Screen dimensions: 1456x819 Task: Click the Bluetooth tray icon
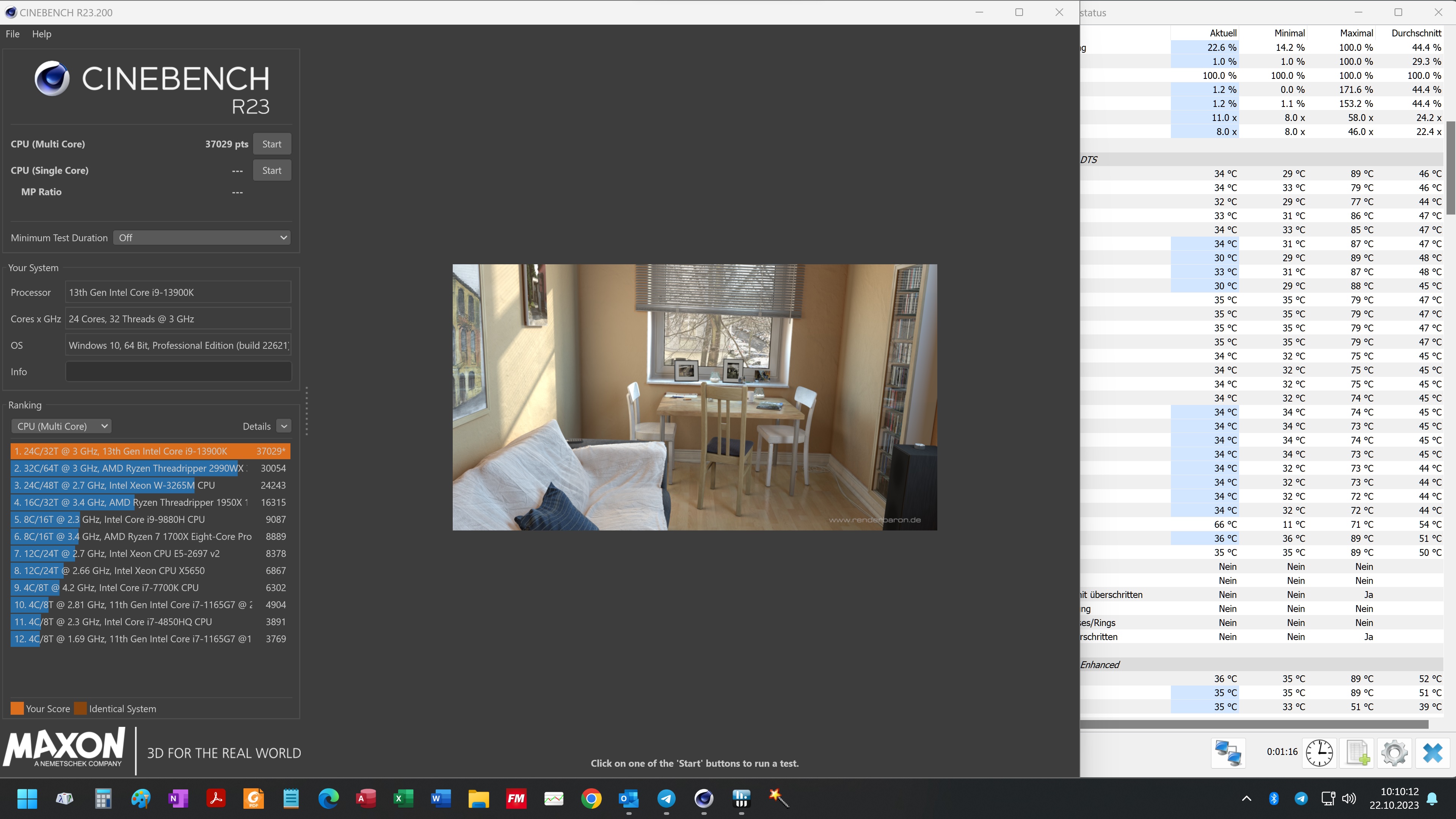[x=1274, y=798]
